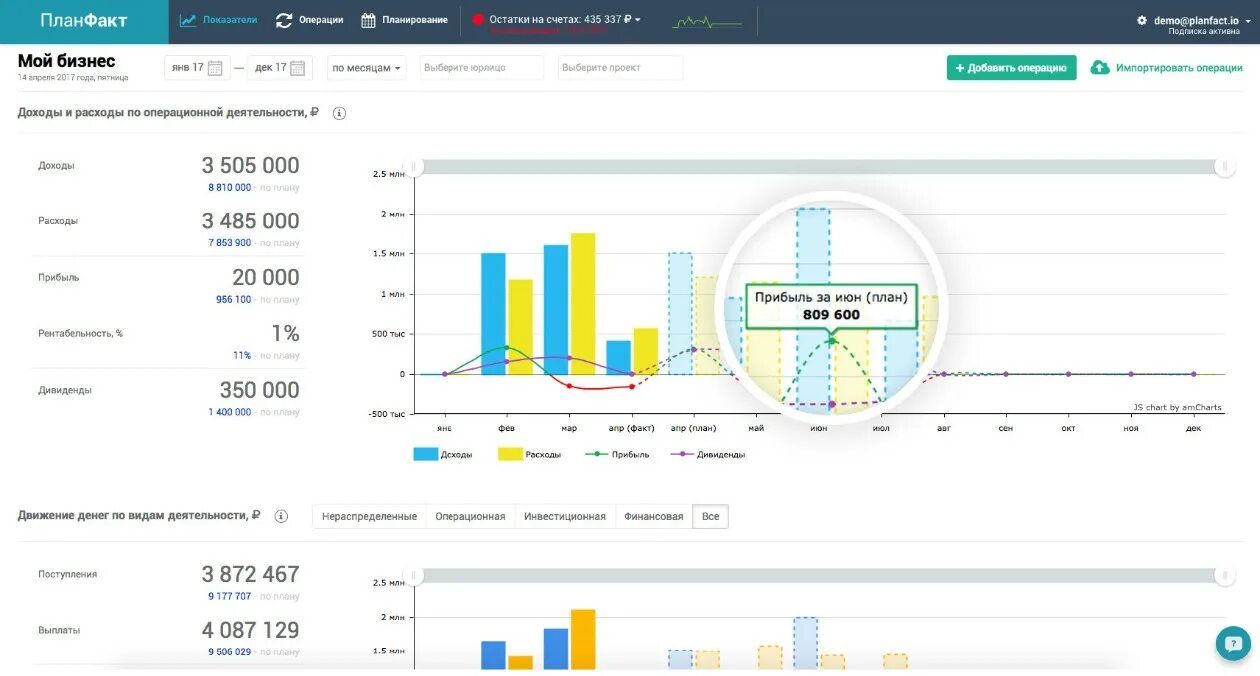Click the info icon beside Доходы и расходы
Screen dimensions: 1260x676
pyautogui.click(x=339, y=113)
